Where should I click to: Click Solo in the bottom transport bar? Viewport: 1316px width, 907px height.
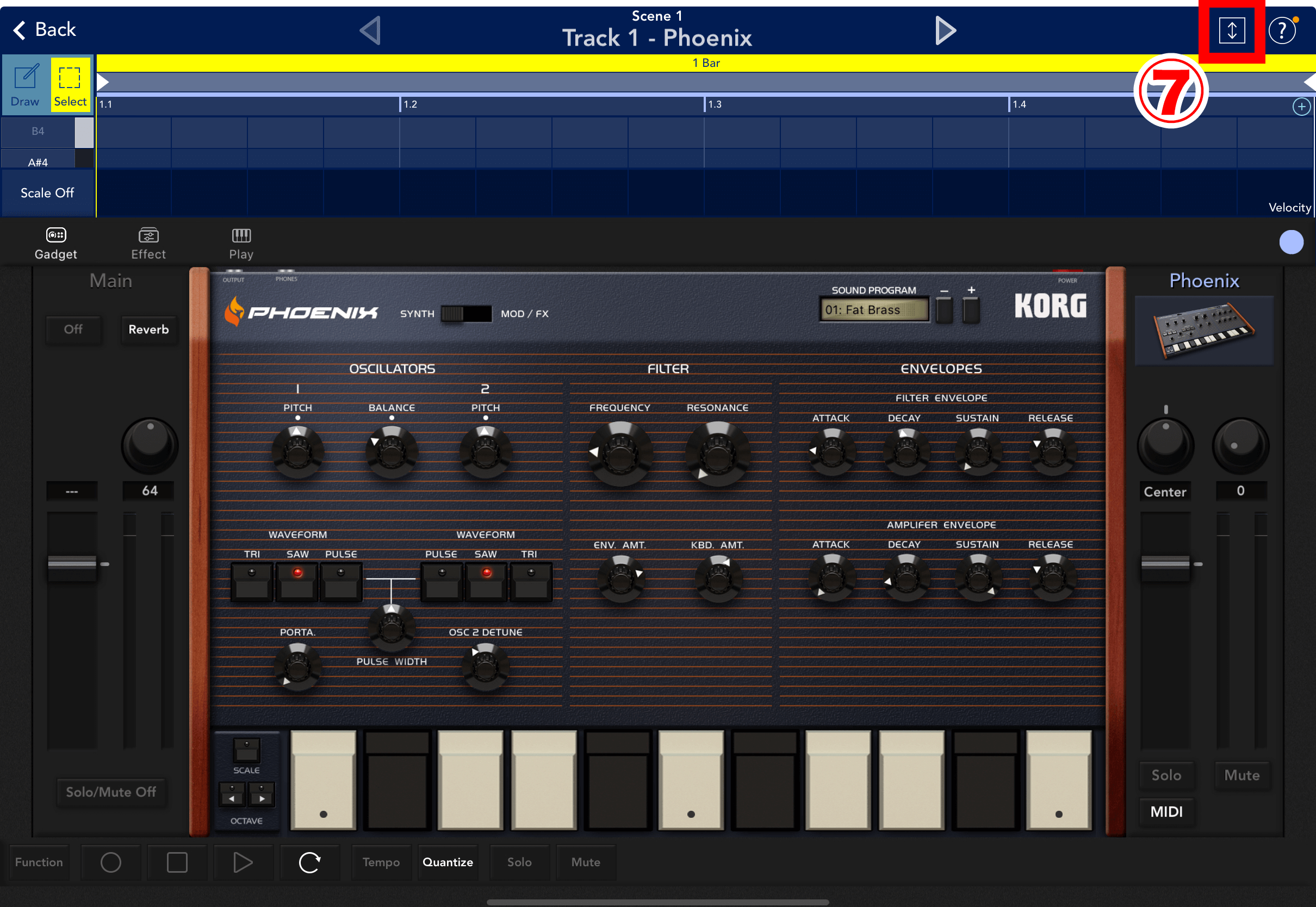click(x=519, y=862)
